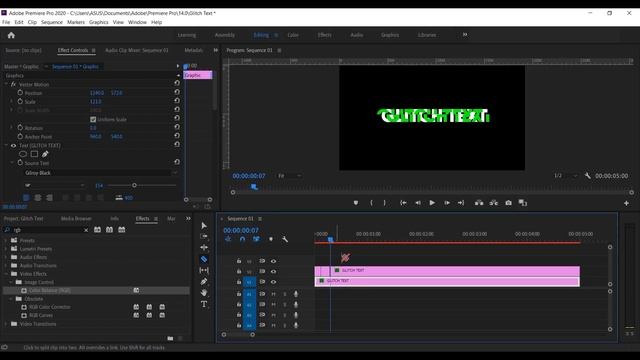
Task: Collapse the Video Effects folder
Action: point(6,273)
